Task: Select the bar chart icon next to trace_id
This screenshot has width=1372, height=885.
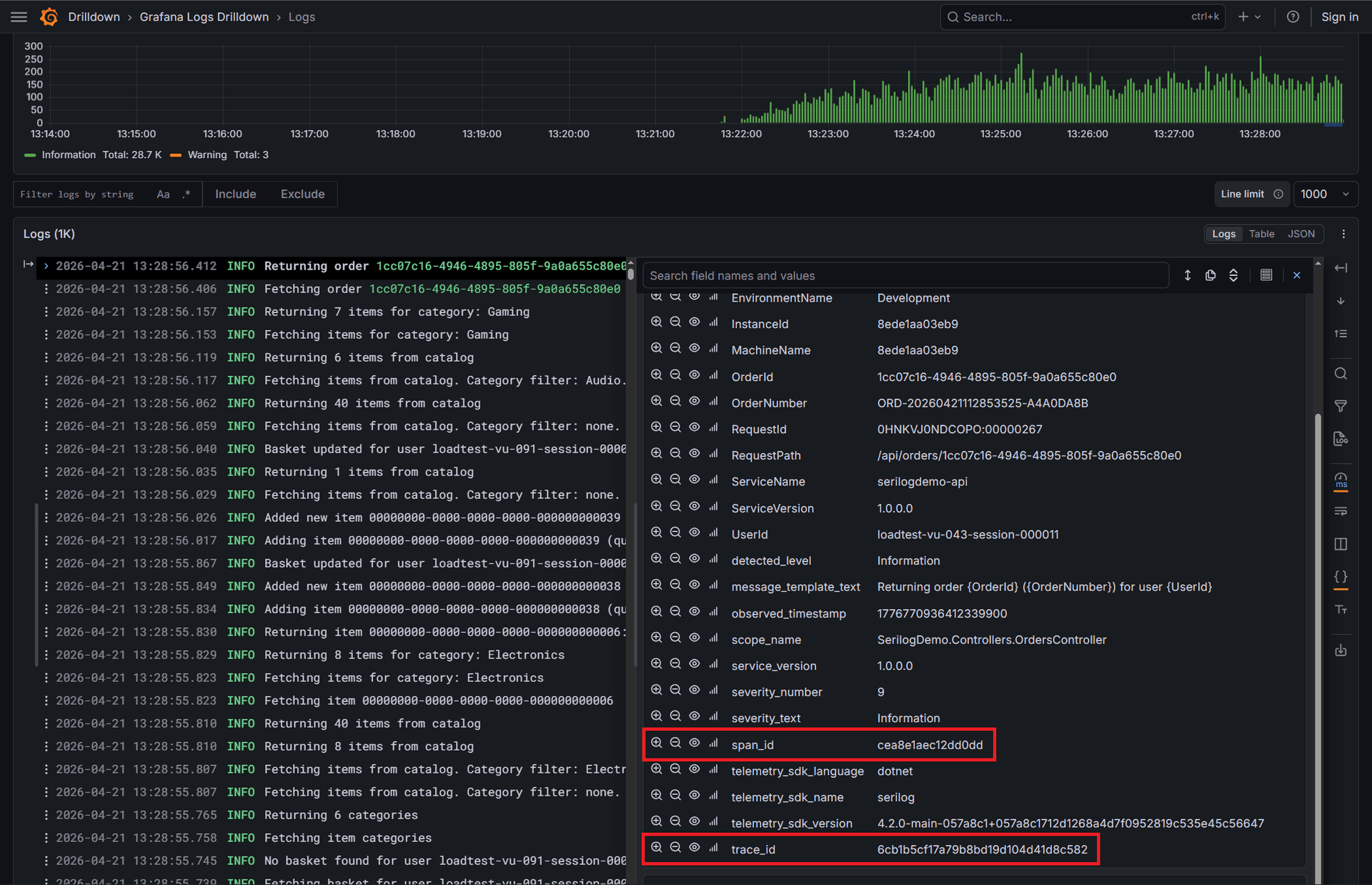Action: 712,847
